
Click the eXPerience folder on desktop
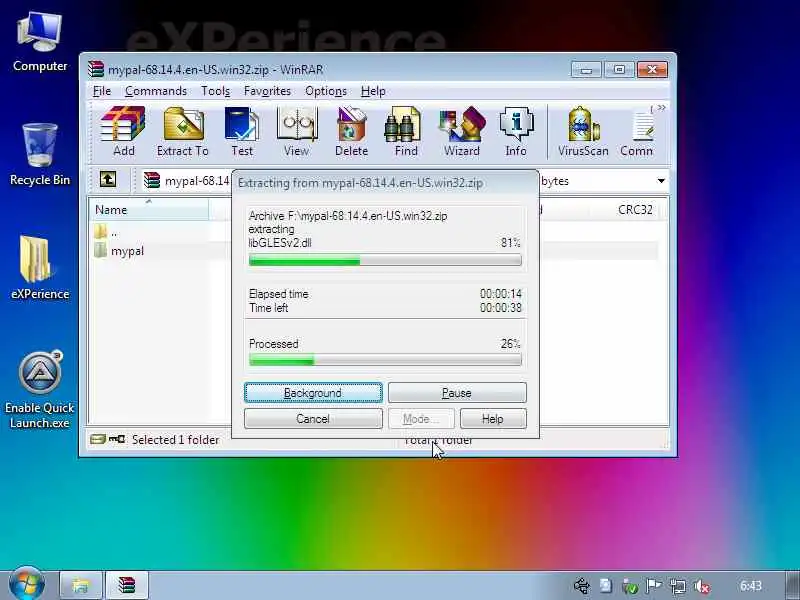(40, 268)
